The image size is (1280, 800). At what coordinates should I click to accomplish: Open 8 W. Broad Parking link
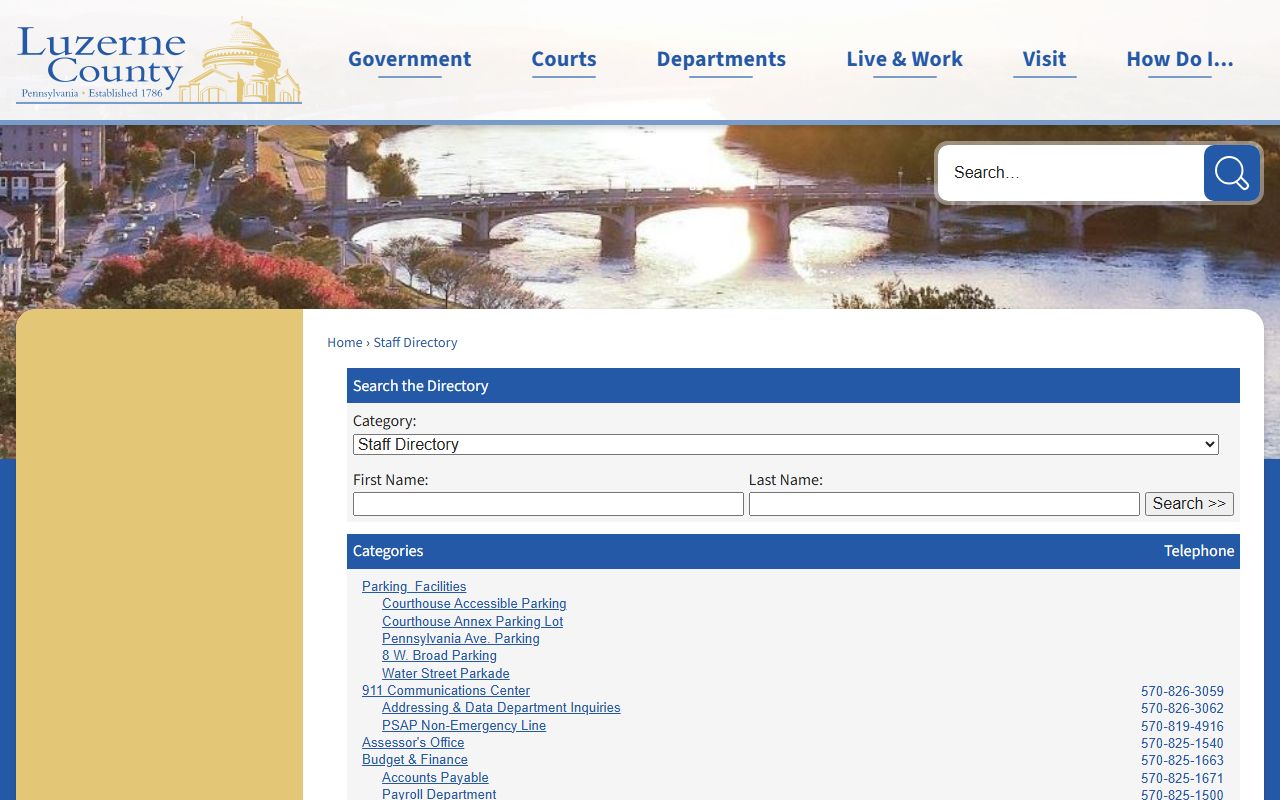[x=439, y=655]
